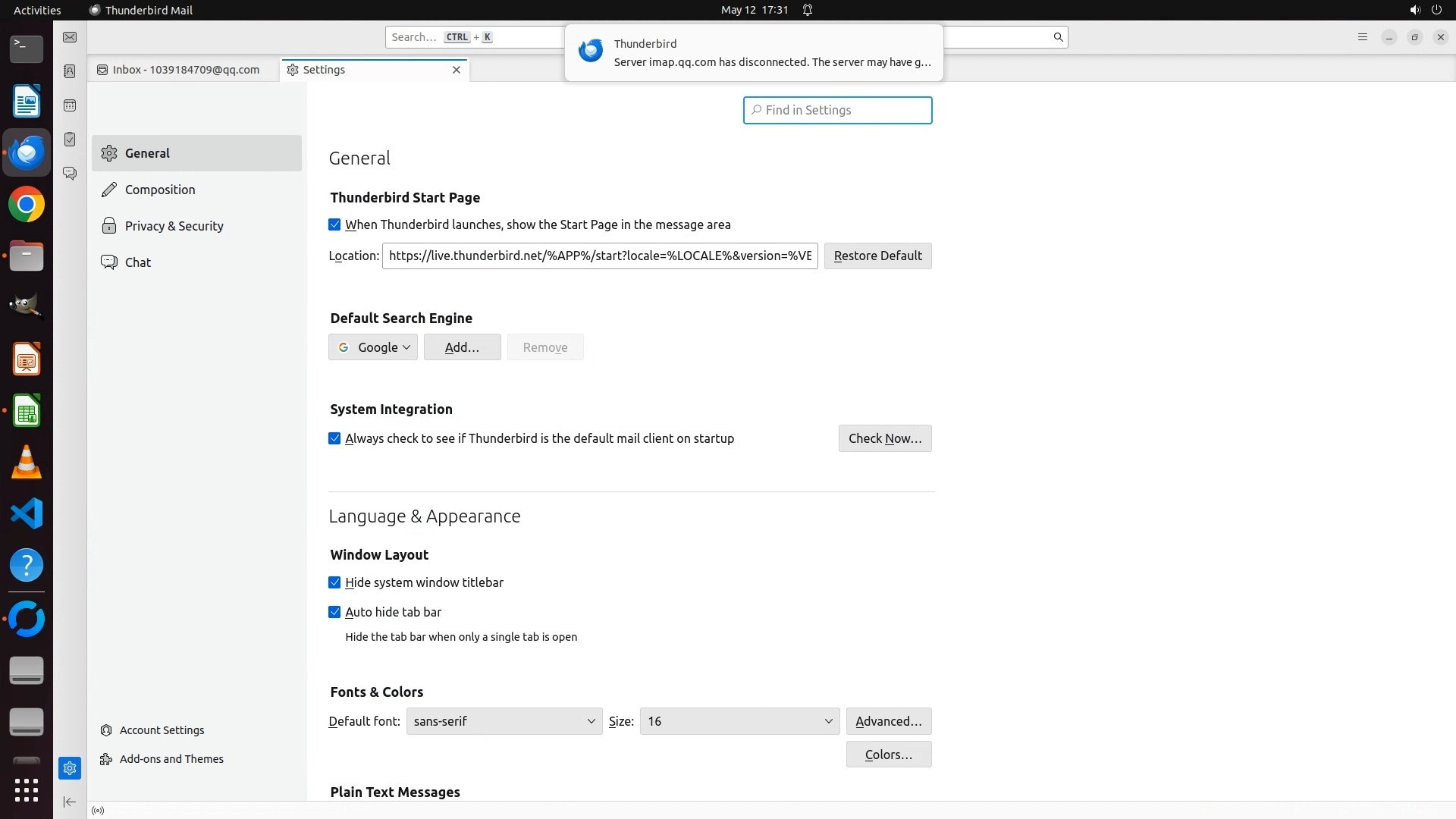Open the Google search engine dropdown
1456x819 pixels.
(373, 347)
